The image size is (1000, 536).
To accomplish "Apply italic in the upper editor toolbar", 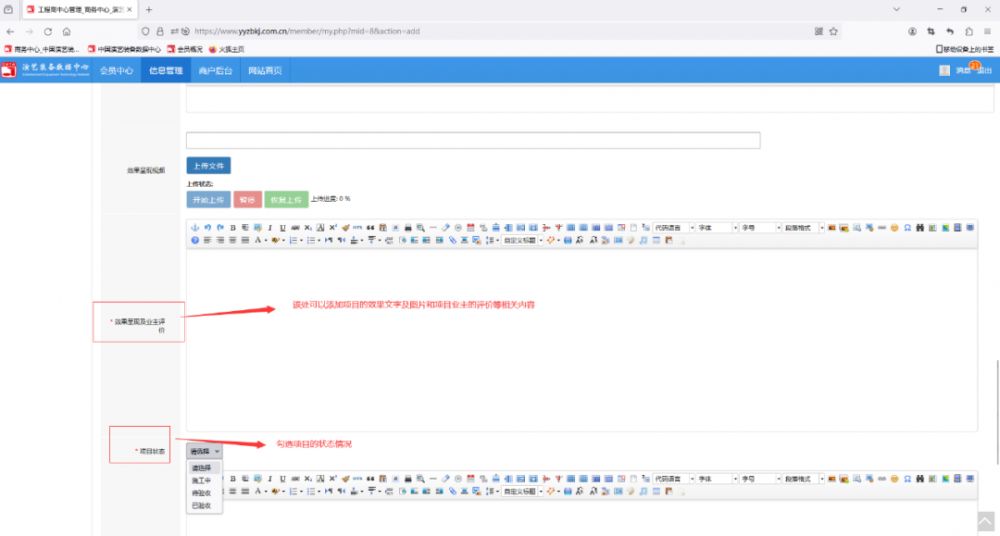I will coord(269,228).
